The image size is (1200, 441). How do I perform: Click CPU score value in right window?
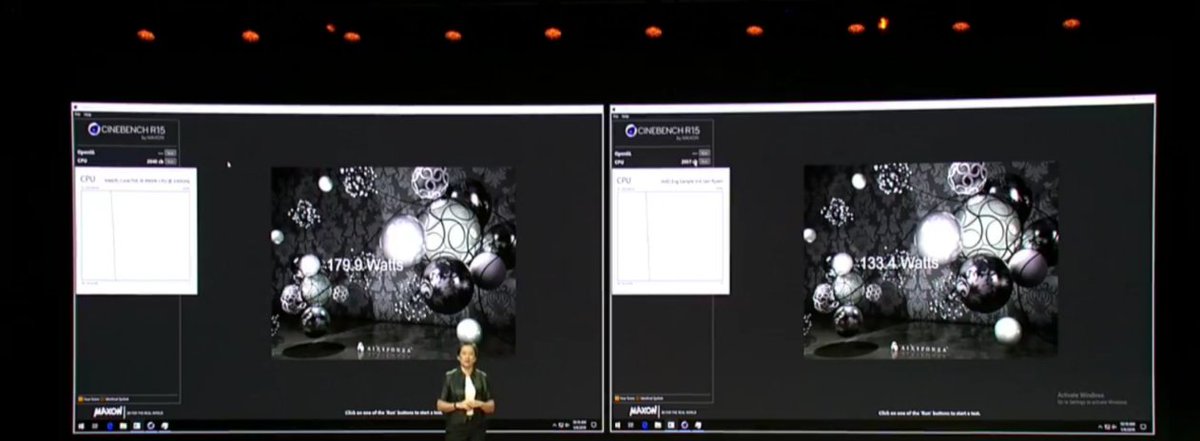[688, 161]
